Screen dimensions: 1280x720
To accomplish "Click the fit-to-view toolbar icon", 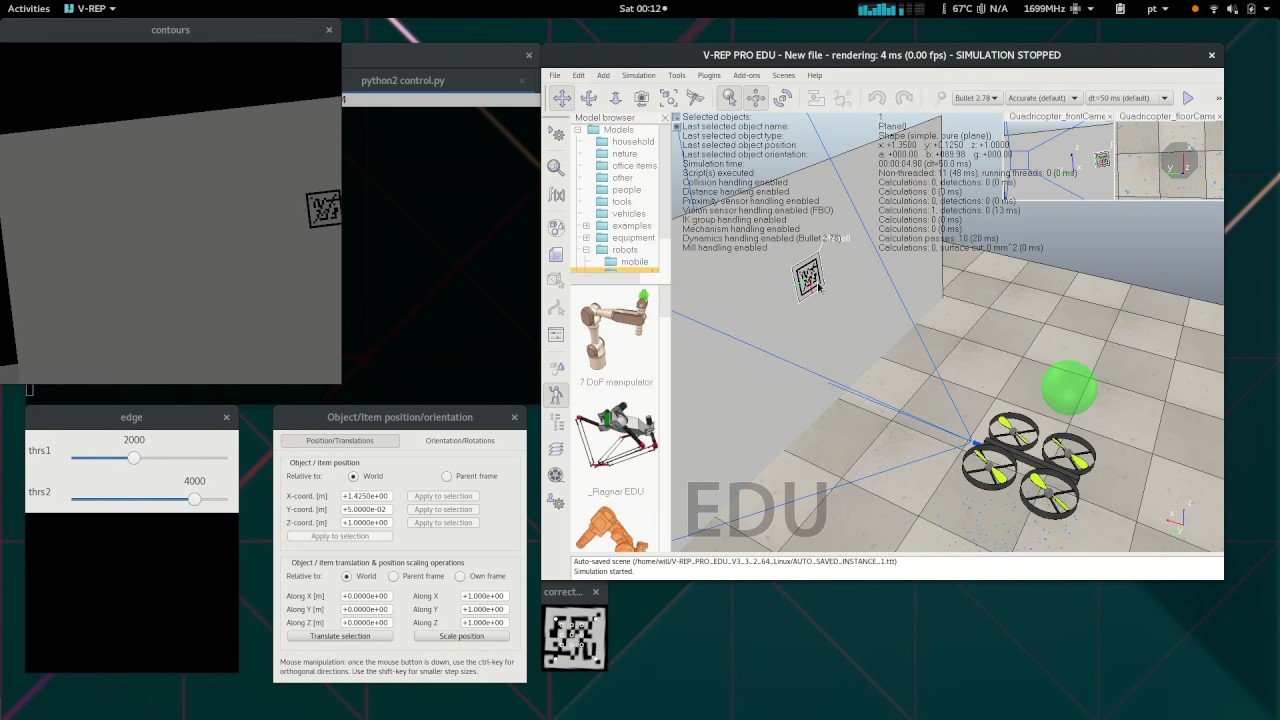I will pyautogui.click(x=669, y=98).
